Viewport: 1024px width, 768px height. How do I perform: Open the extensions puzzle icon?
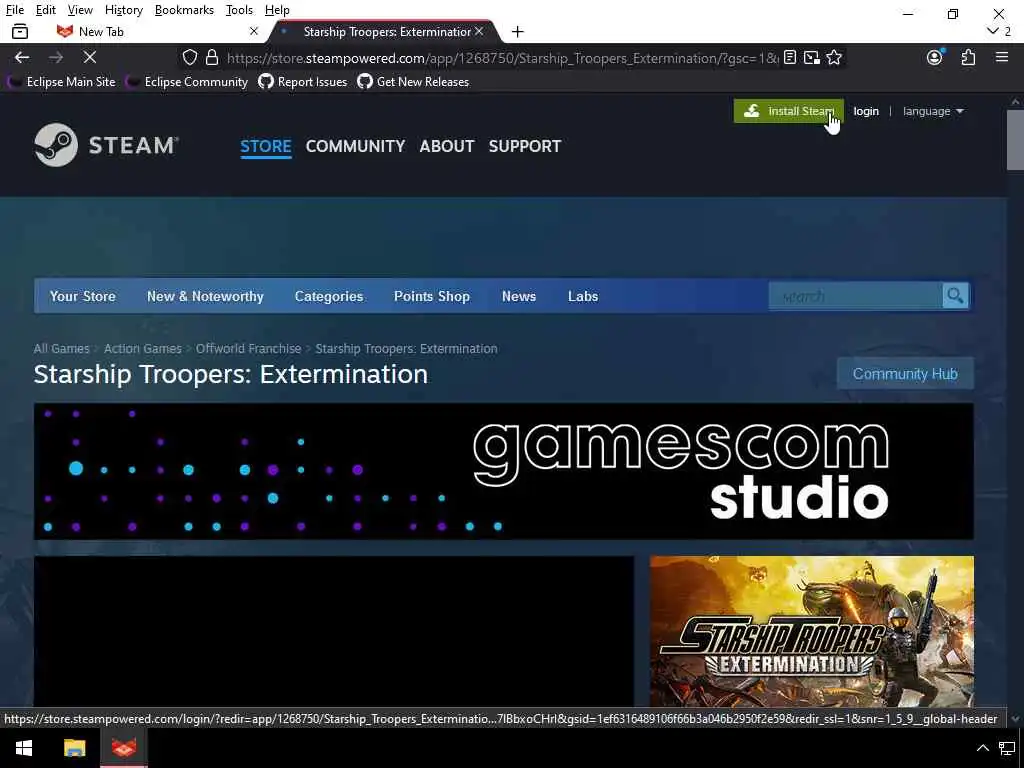point(968,57)
